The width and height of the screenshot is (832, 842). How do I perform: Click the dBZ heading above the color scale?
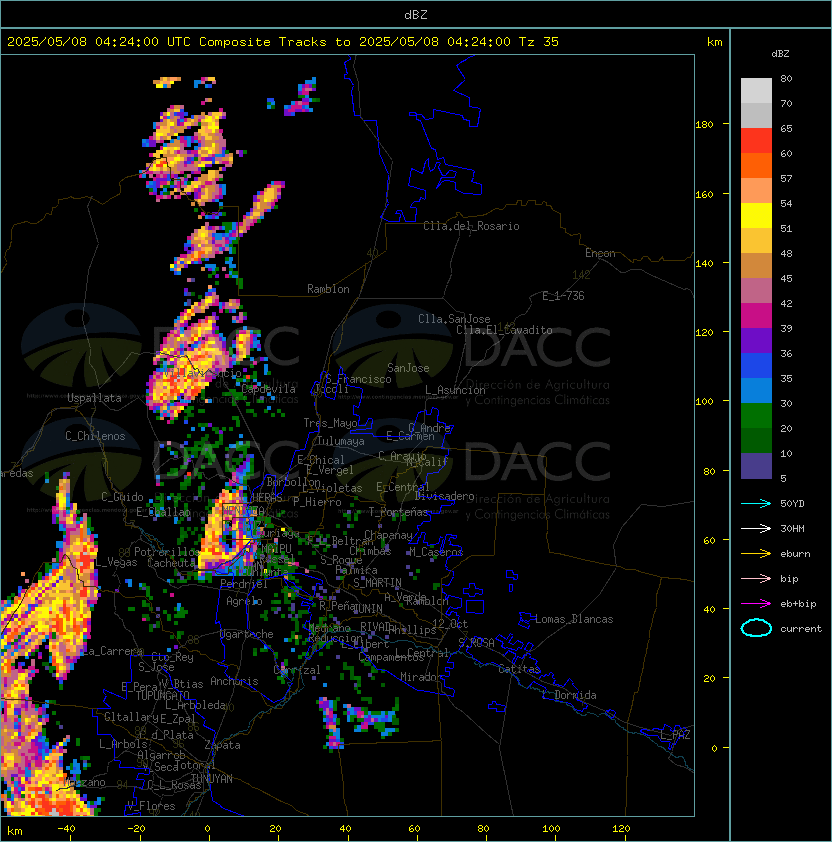(780, 54)
